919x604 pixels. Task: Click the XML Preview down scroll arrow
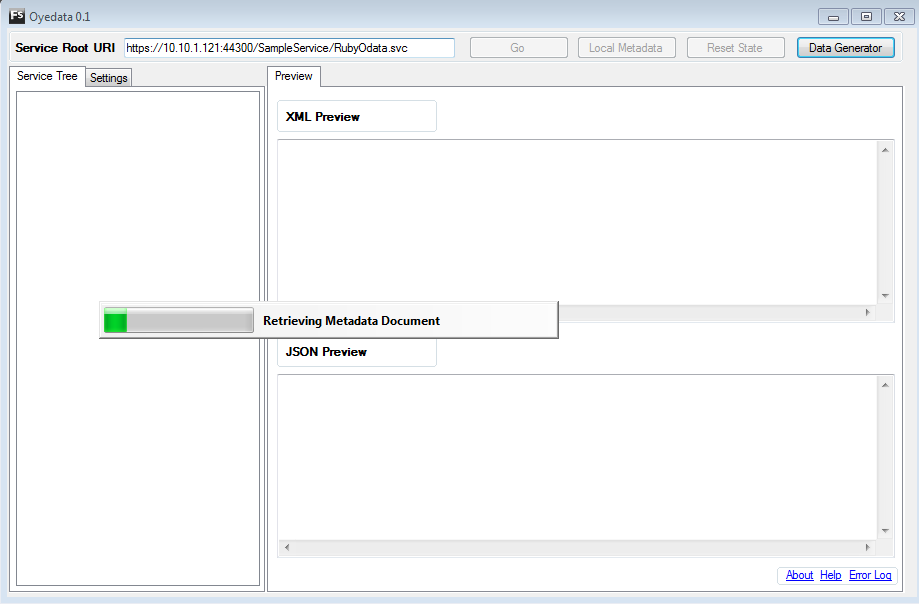click(x=885, y=296)
